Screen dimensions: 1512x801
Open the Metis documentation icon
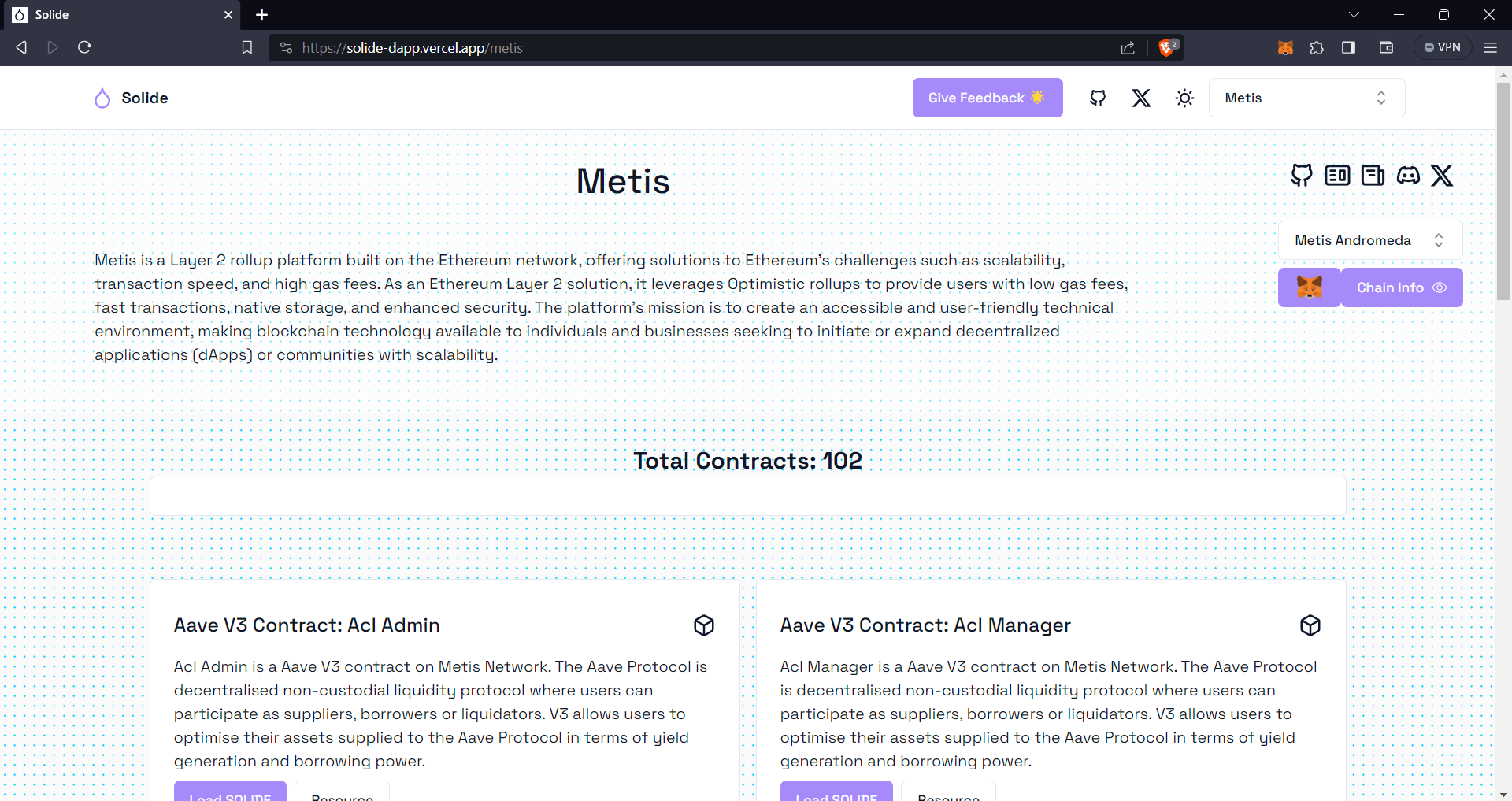1373,175
